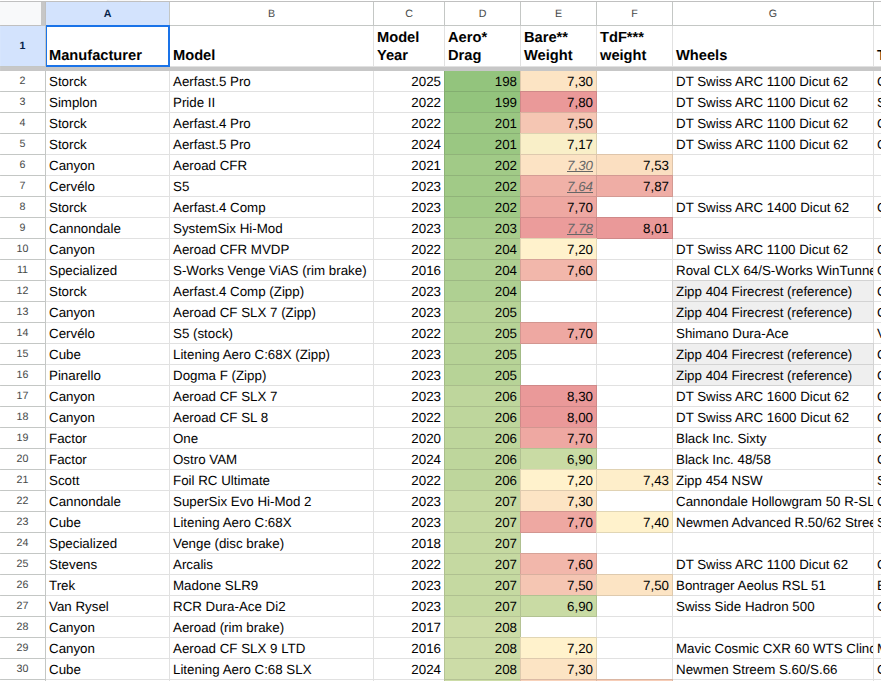881x681 pixels.
Task: Select the "Dogma F (Zipp)" model cell
Action: (x=271, y=375)
